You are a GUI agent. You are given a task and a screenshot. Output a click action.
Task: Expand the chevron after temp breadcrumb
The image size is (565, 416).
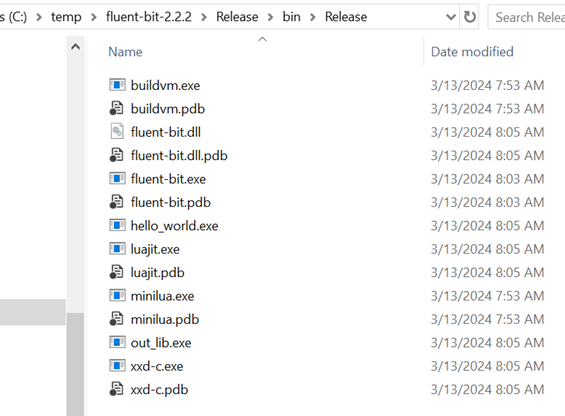coord(94,17)
